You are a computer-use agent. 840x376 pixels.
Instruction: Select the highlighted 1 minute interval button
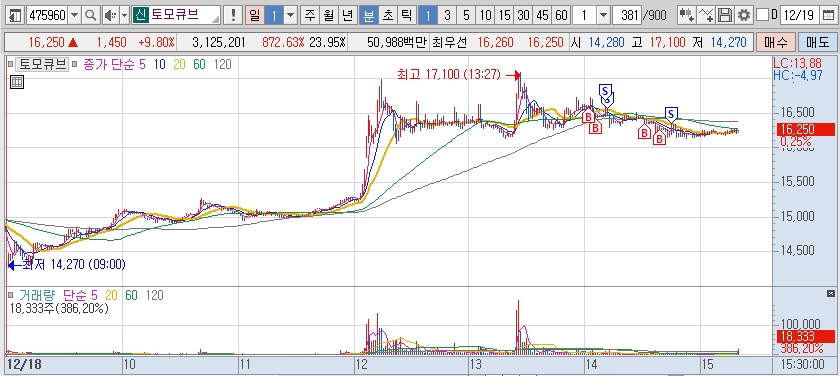coord(428,16)
